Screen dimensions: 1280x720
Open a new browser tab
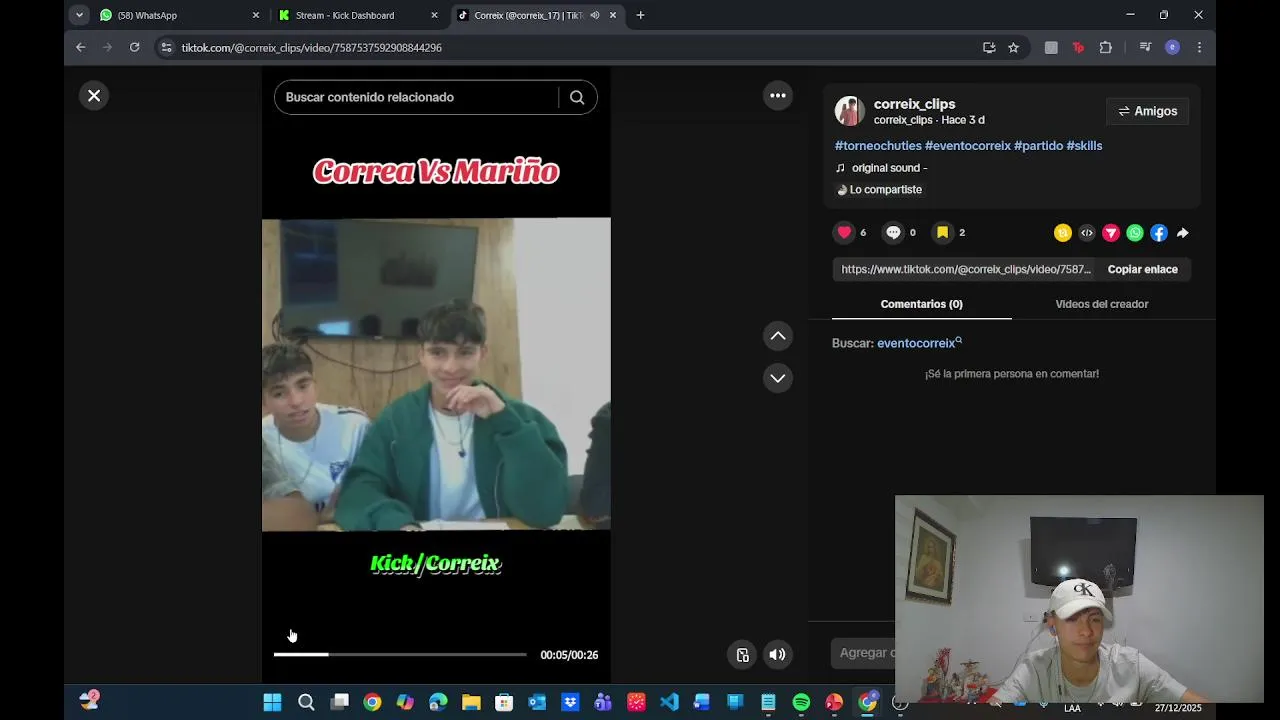coord(640,15)
